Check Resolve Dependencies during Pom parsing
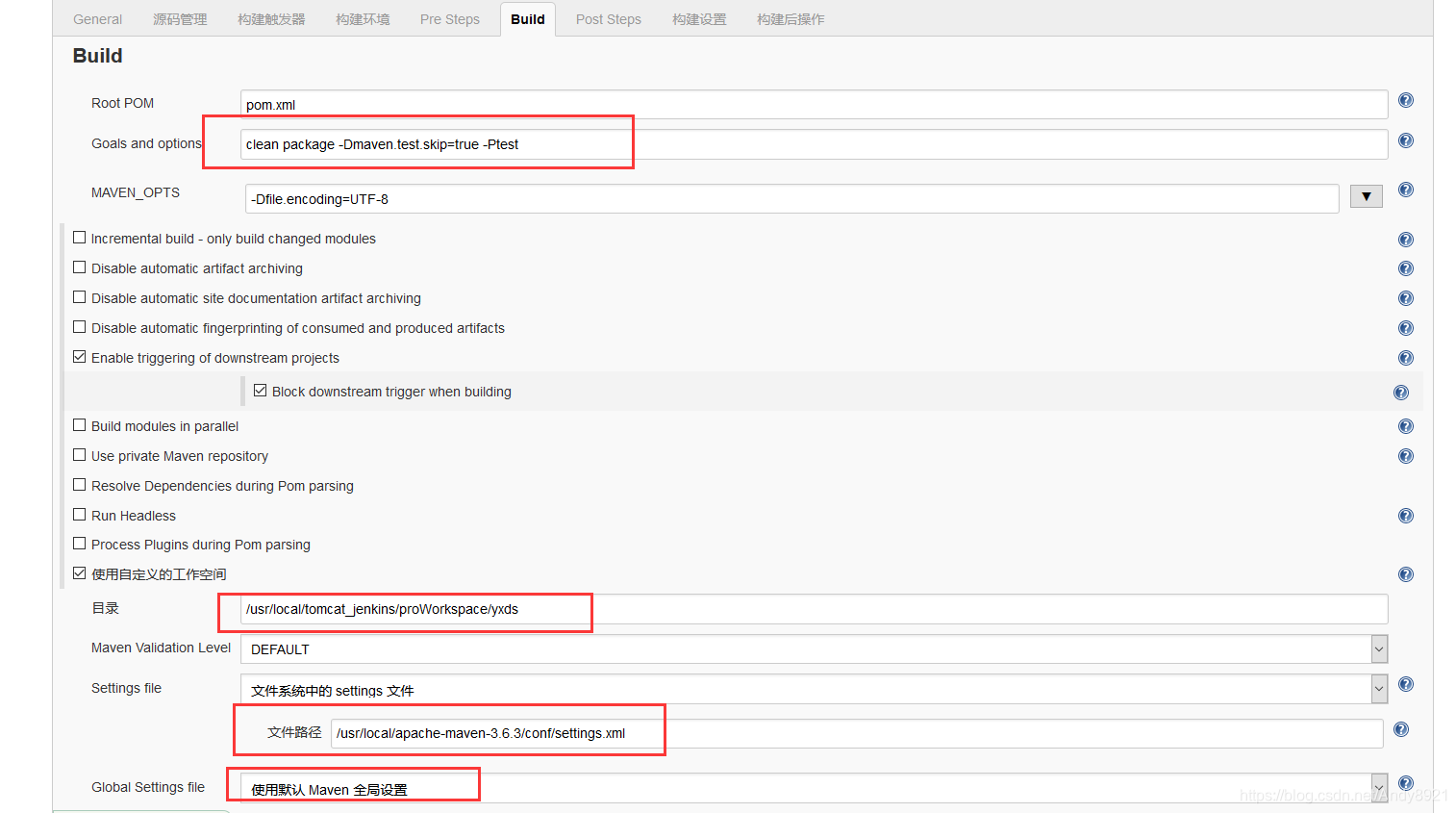The height and width of the screenshot is (813, 1456). point(80,485)
